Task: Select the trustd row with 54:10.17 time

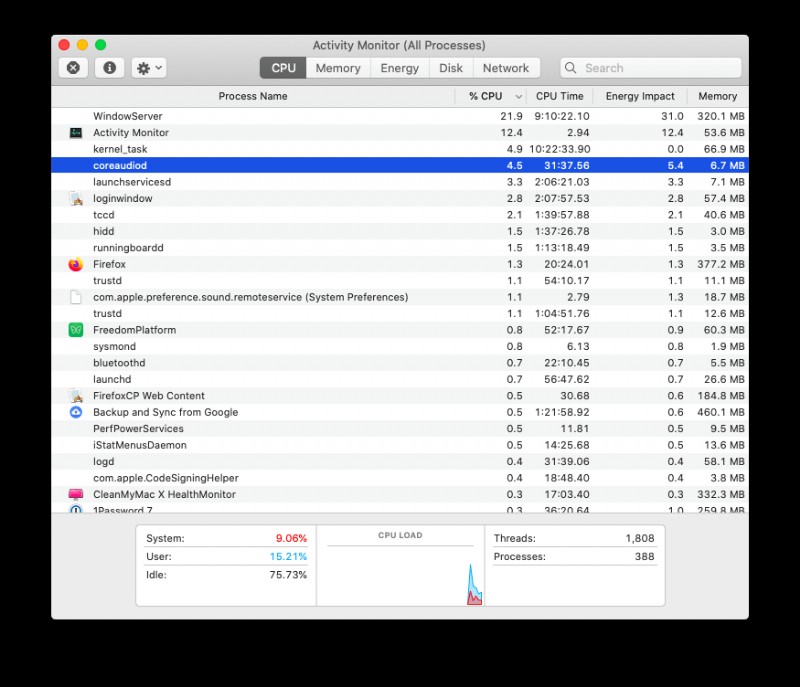Action: pyautogui.click(x=400, y=281)
